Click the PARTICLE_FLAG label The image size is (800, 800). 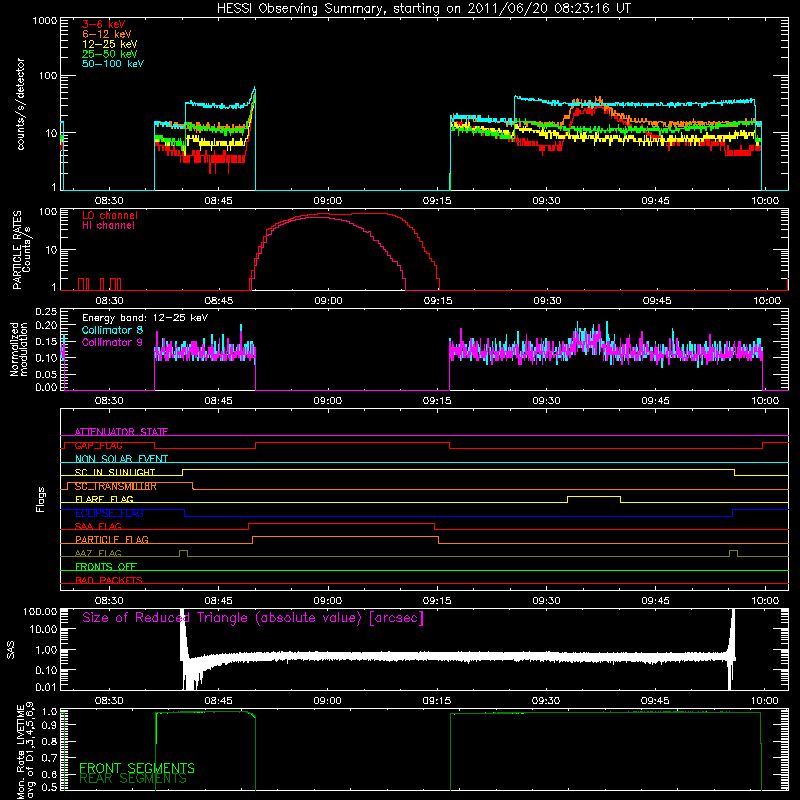coord(112,539)
